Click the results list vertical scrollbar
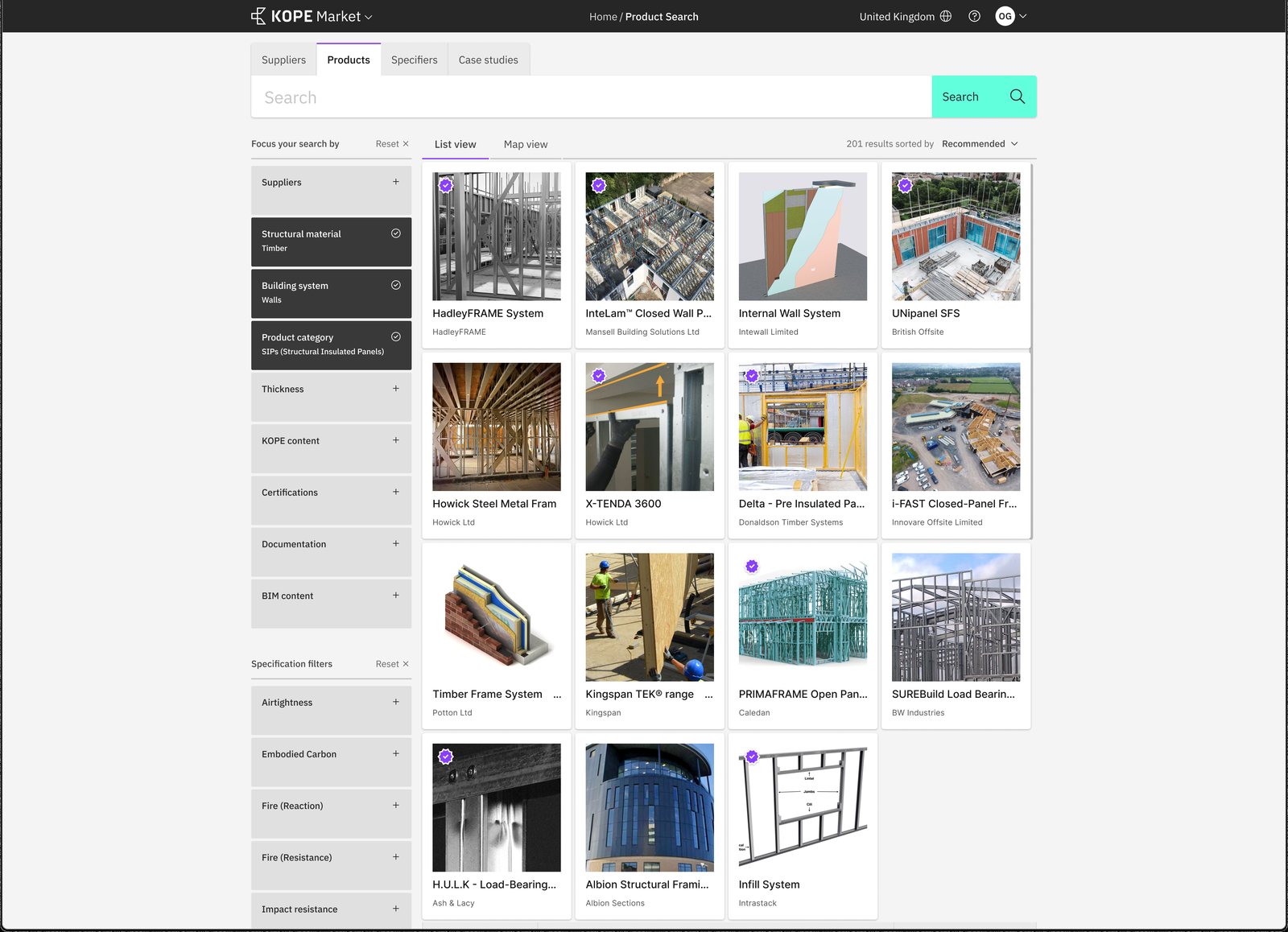The image size is (1288, 932). 1031,351
